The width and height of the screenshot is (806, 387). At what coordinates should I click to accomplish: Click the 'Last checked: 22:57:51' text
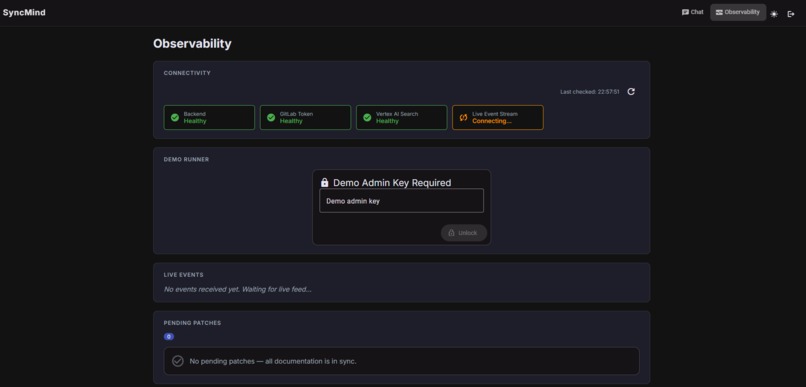(590, 92)
